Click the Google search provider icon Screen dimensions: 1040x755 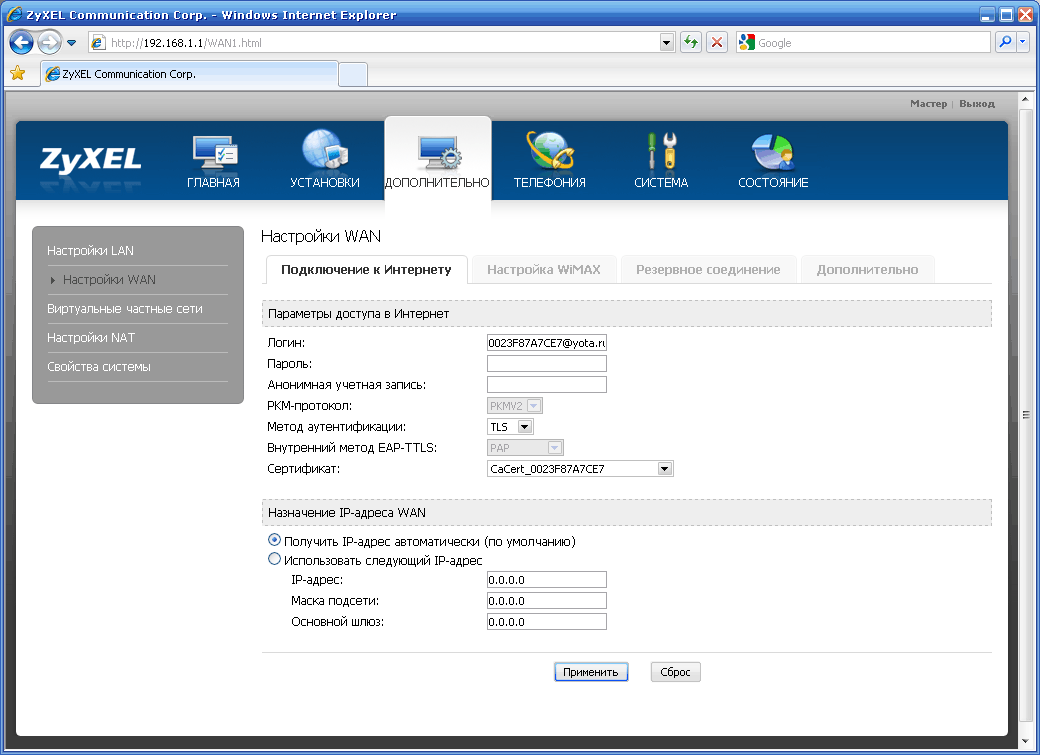click(747, 42)
